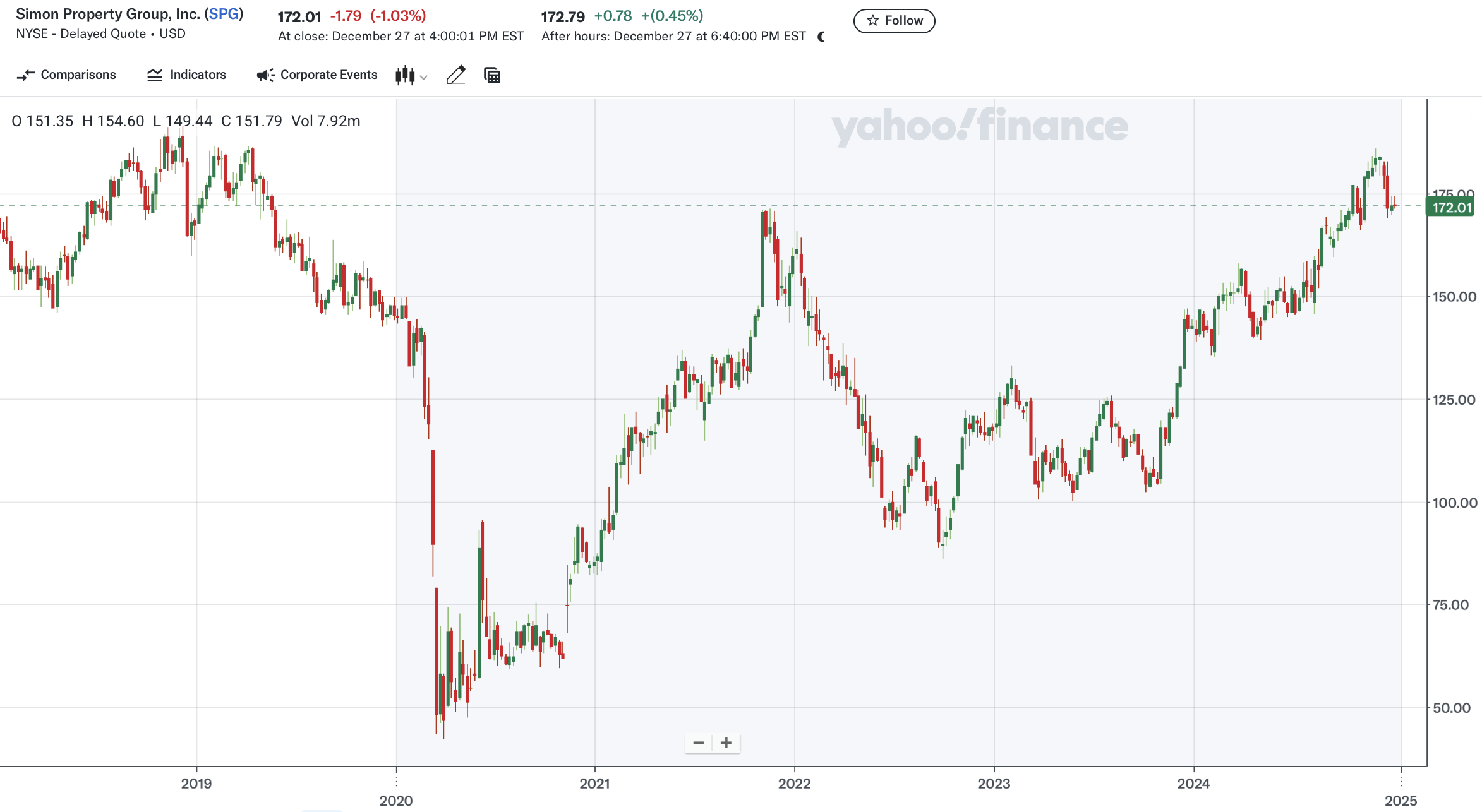Image resolution: width=1482 pixels, height=812 pixels.
Task: Zoom out with the minus button
Action: pyautogui.click(x=699, y=743)
